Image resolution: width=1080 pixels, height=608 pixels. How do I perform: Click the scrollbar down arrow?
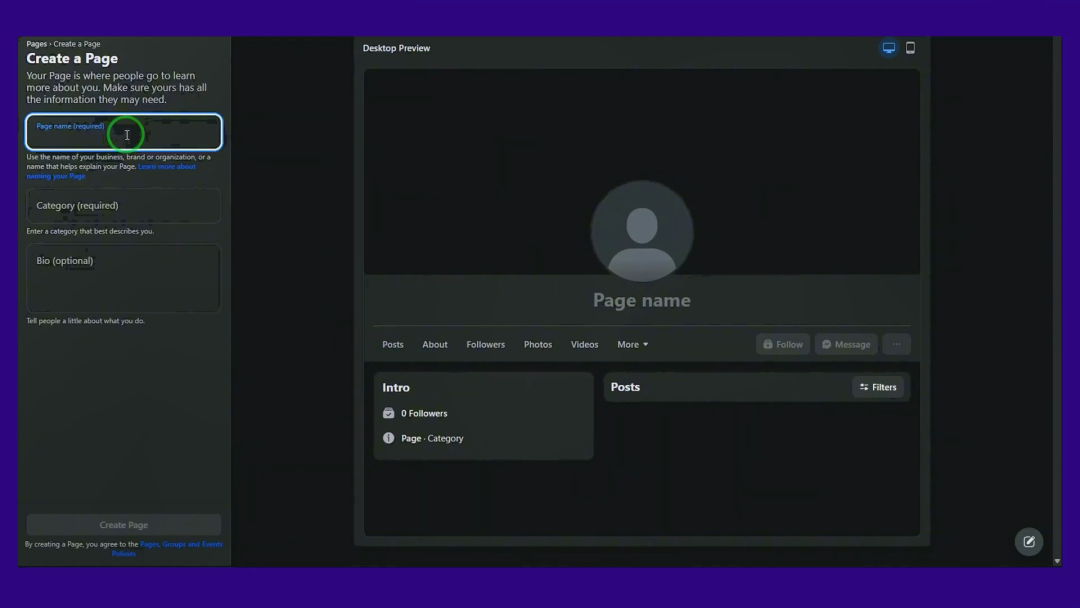coord(1057,561)
